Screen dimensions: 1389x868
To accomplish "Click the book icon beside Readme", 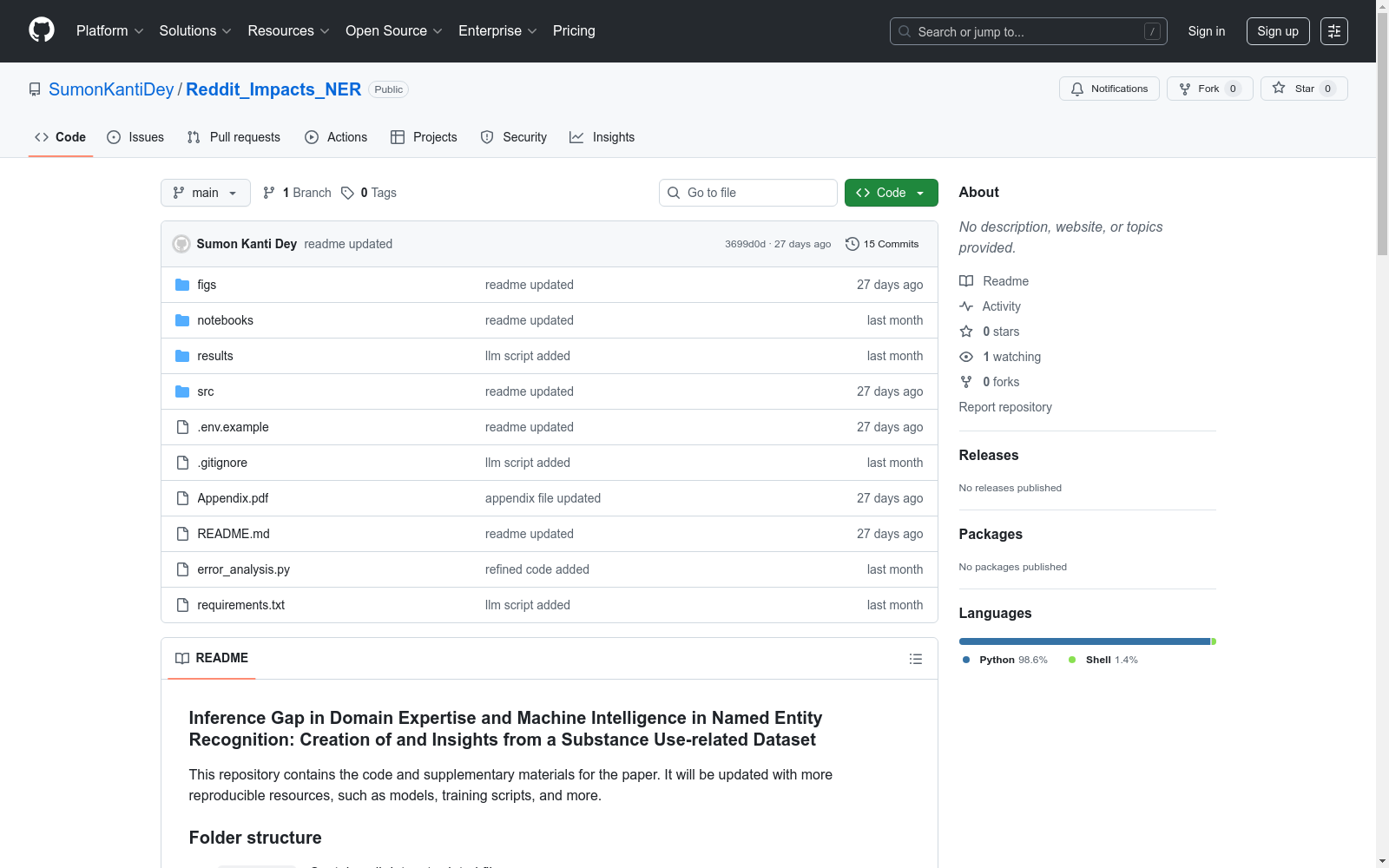I will [x=966, y=281].
